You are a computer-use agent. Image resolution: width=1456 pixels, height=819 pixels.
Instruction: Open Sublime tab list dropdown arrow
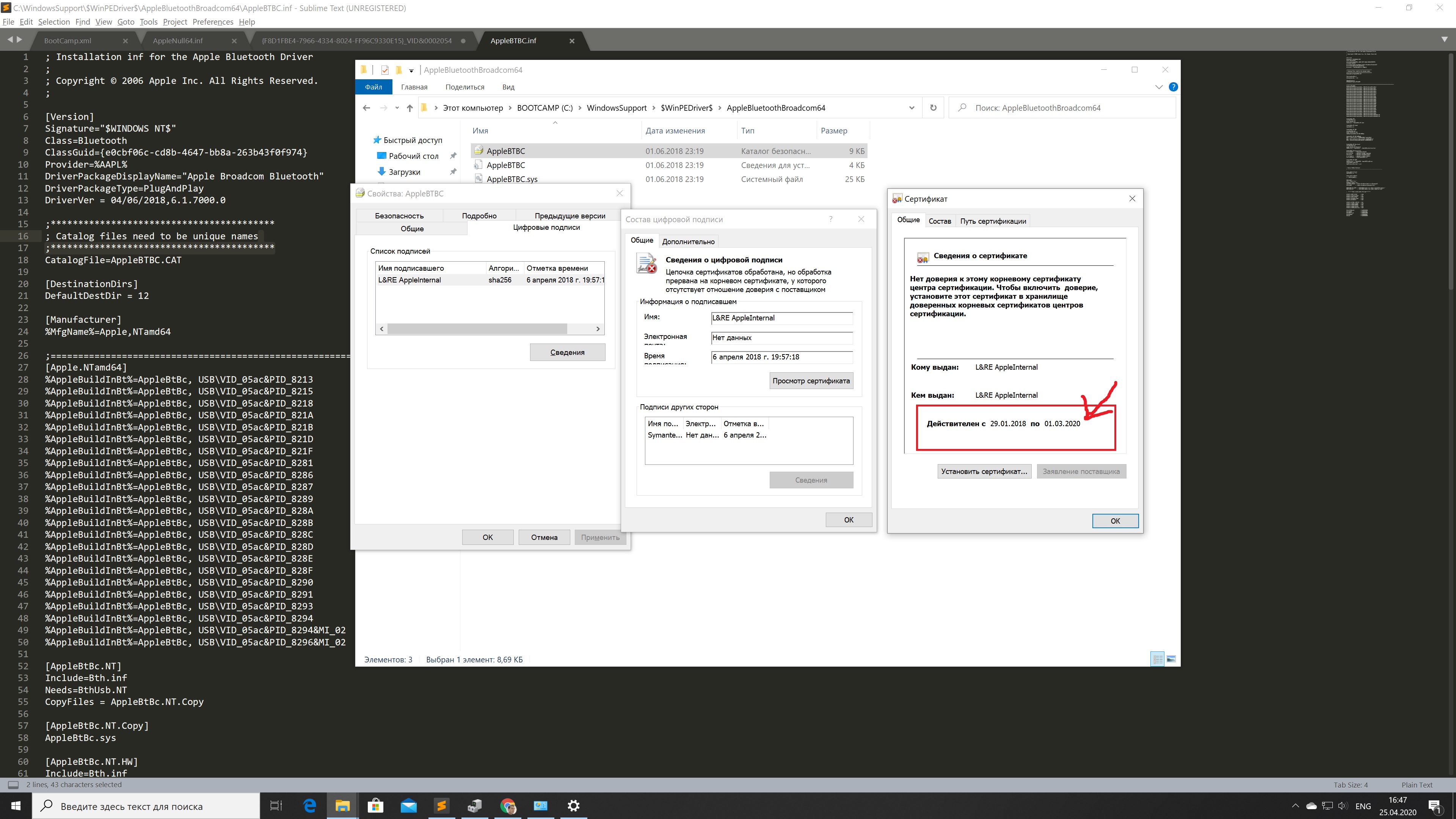click(1444, 40)
